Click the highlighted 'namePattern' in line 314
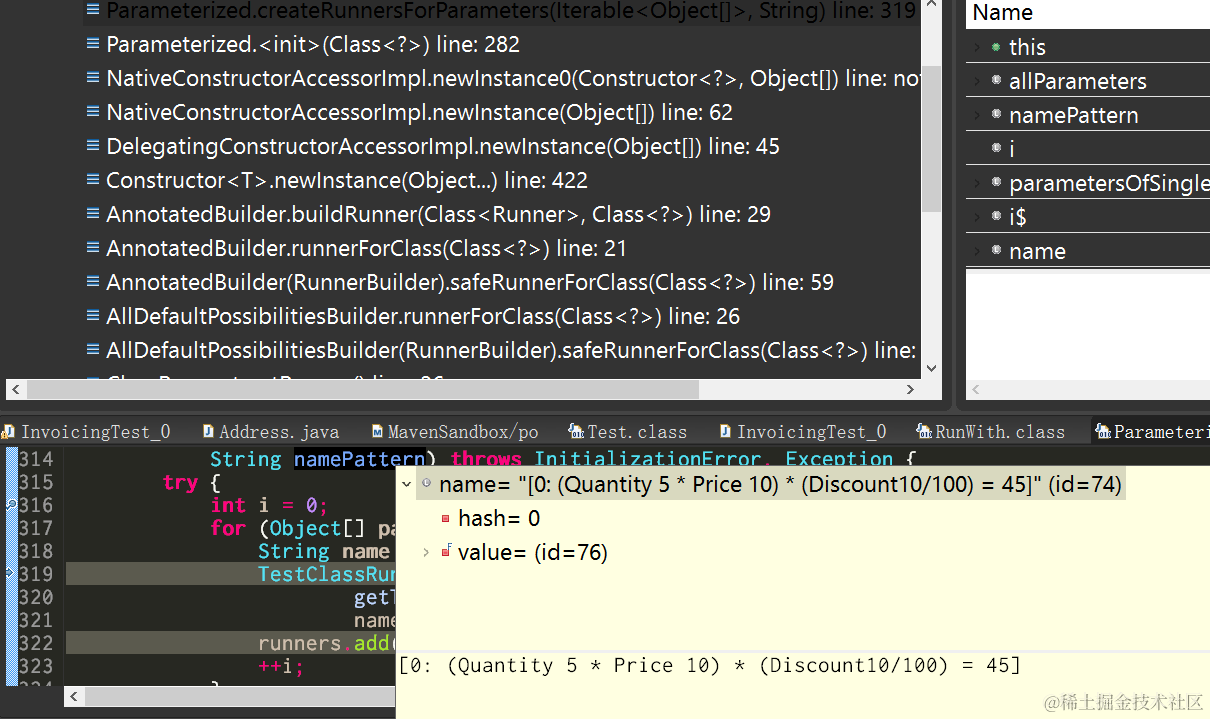The width and height of the screenshot is (1210, 719). pyautogui.click(x=359, y=459)
